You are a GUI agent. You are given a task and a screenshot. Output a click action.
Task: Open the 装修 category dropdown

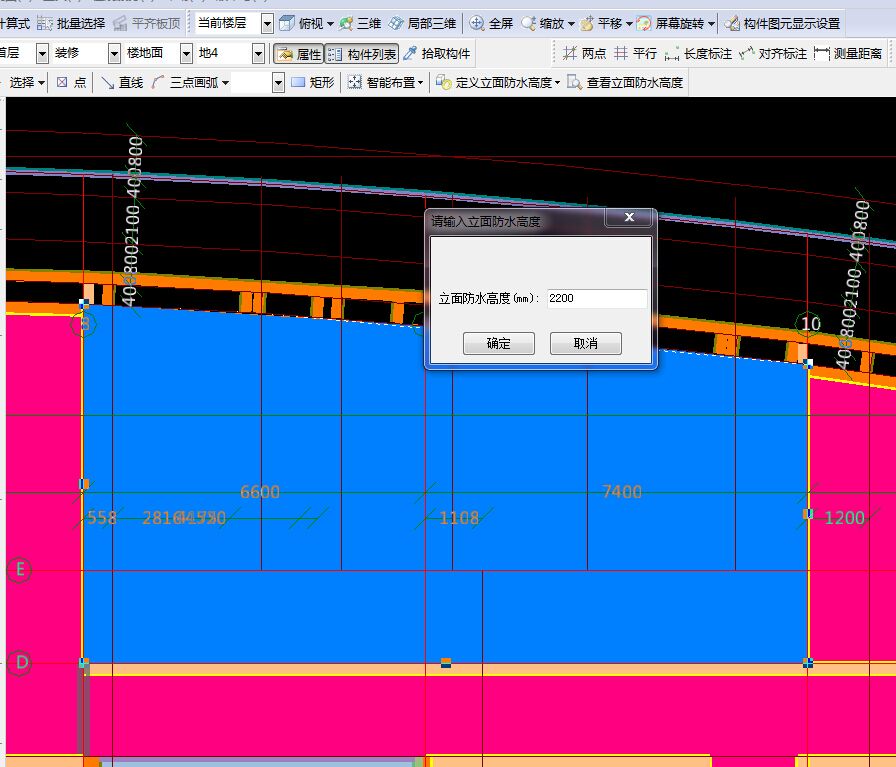click(114, 54)
